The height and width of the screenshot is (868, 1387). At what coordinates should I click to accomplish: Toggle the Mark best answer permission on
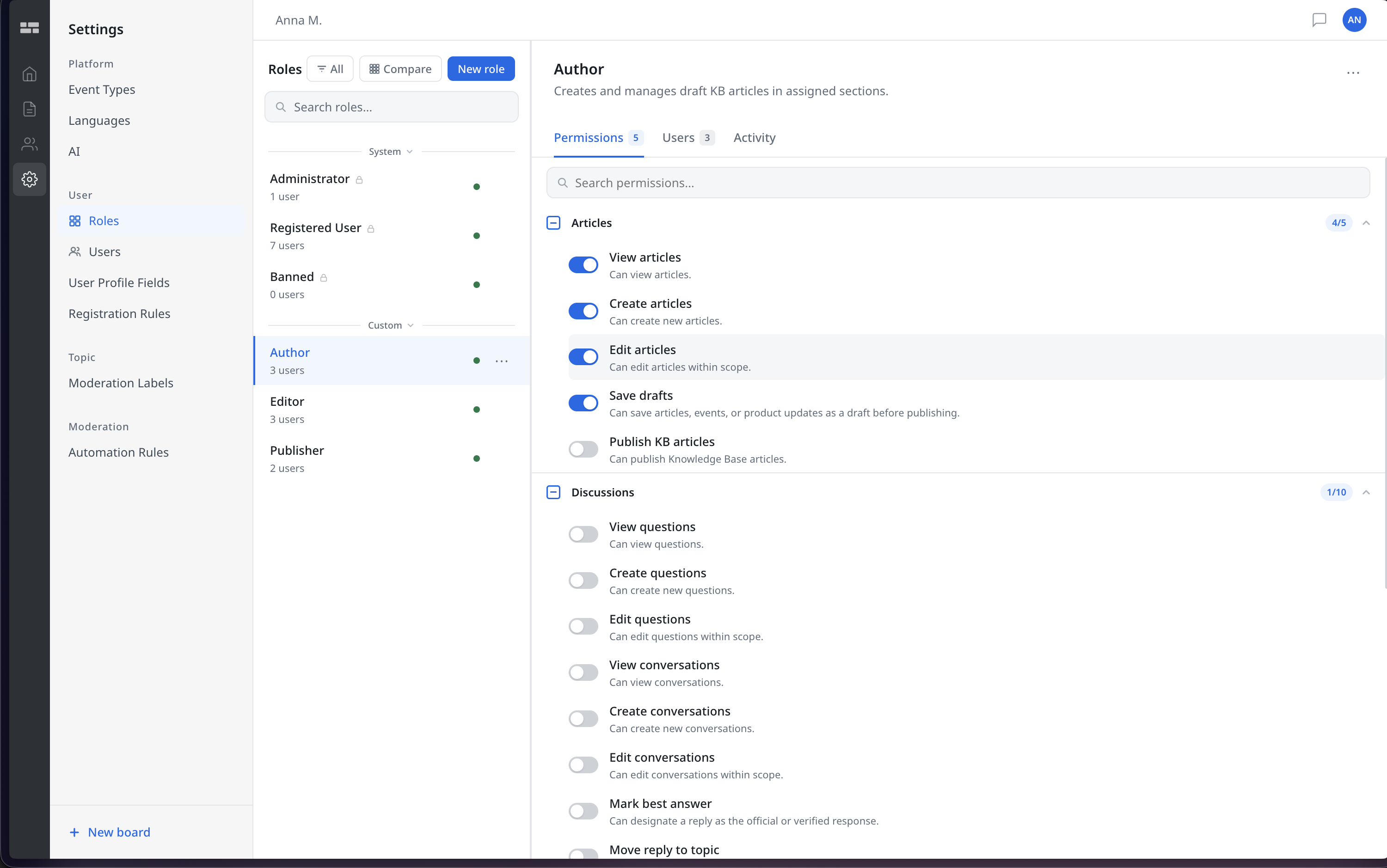pyautogui.click(x=583, y=811)
